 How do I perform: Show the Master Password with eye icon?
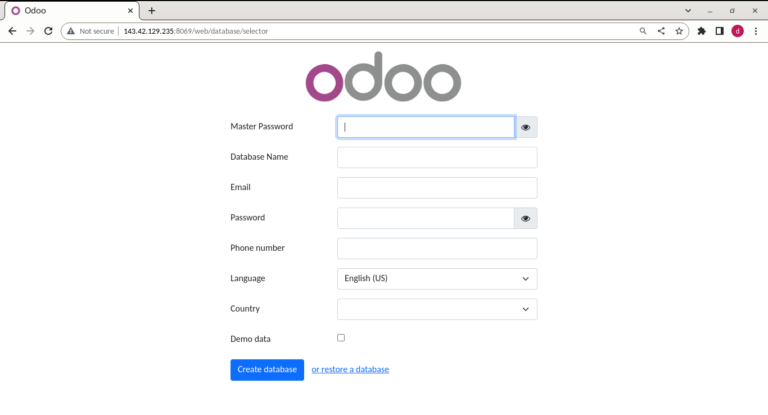[526, 127]
